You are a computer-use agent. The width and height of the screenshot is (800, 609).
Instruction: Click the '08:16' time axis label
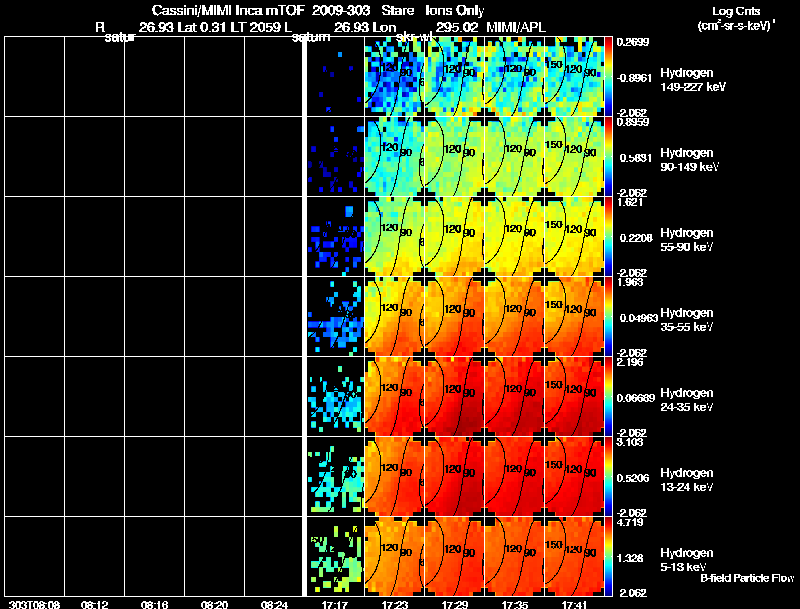click(155, 604)
